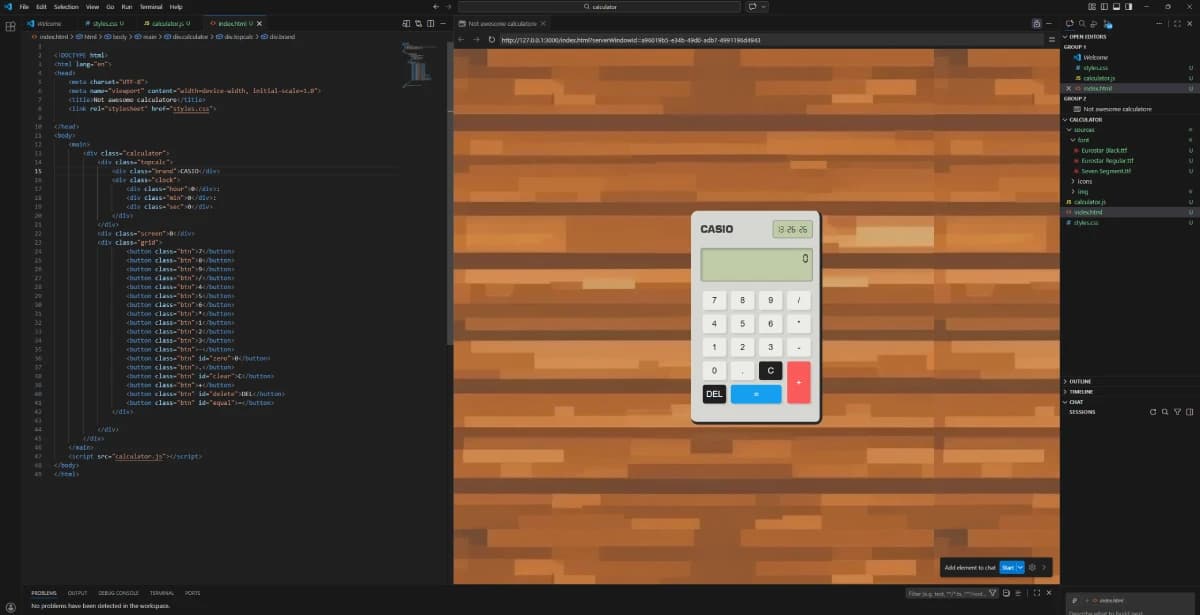
Task: Search chat sessions
Action: (x=1164, y=412)
